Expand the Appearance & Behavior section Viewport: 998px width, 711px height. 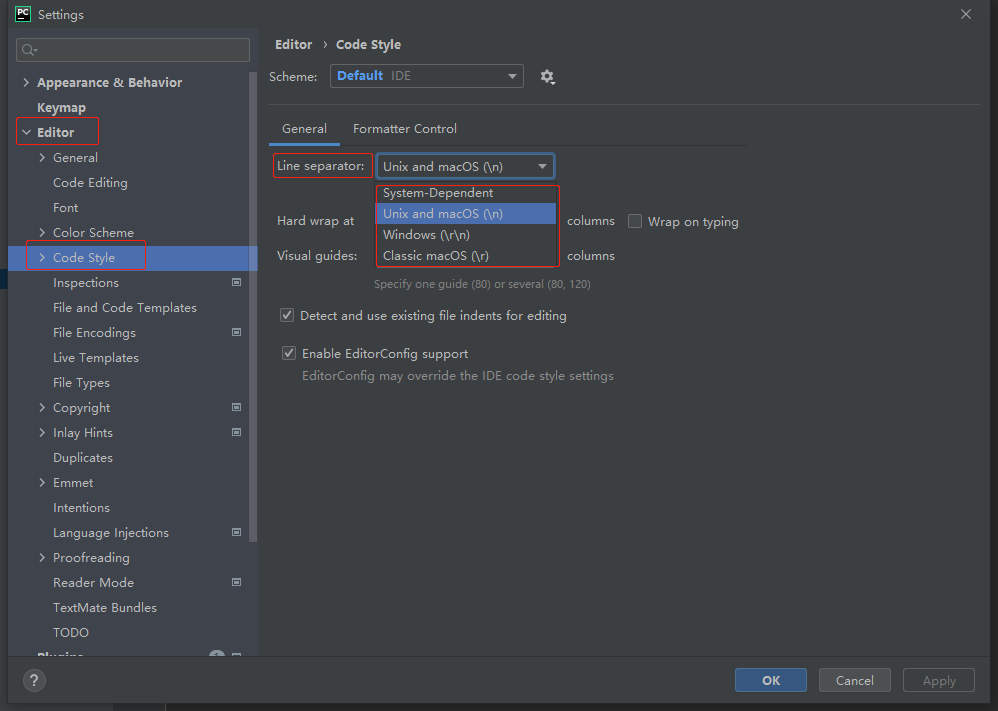[26, 83]
